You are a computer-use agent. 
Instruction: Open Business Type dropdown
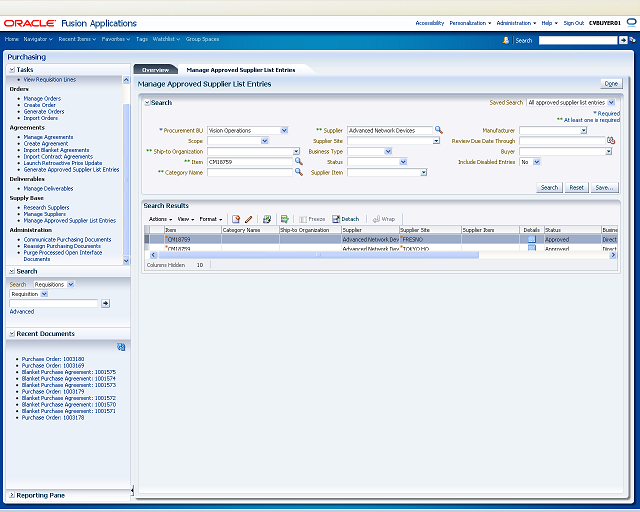click(388, 151)
